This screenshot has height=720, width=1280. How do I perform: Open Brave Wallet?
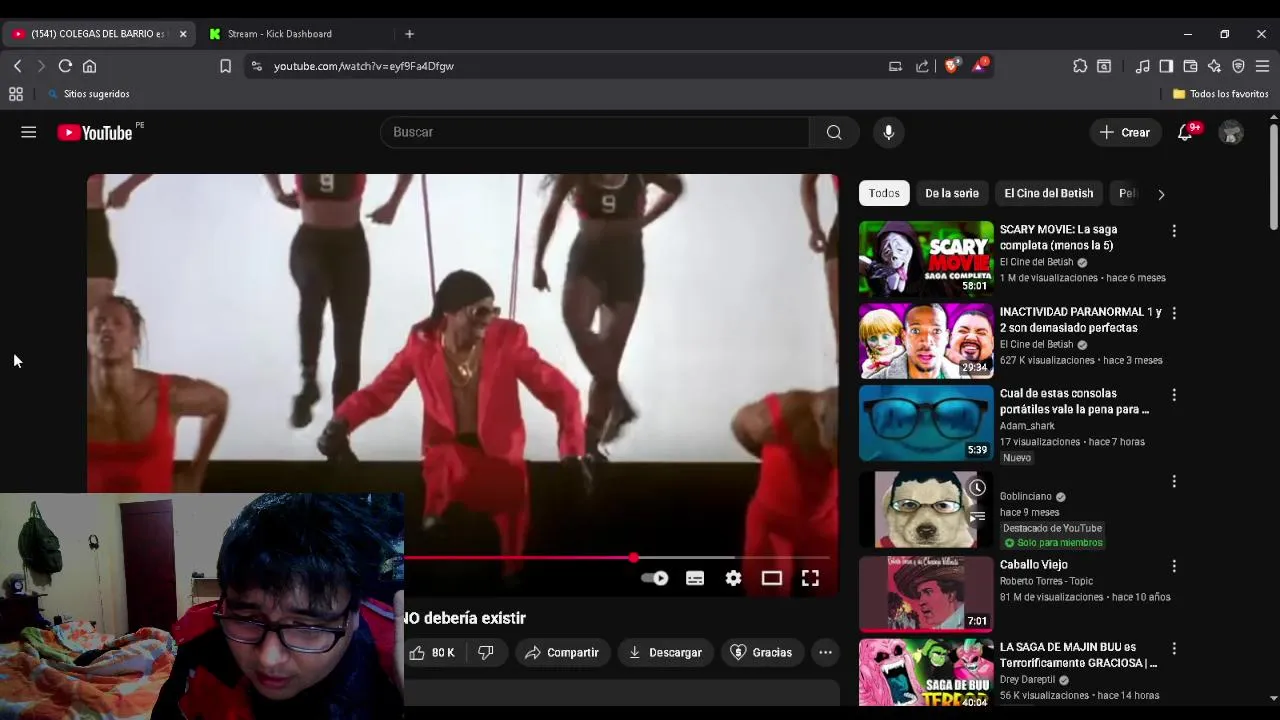pos(1190,66)
